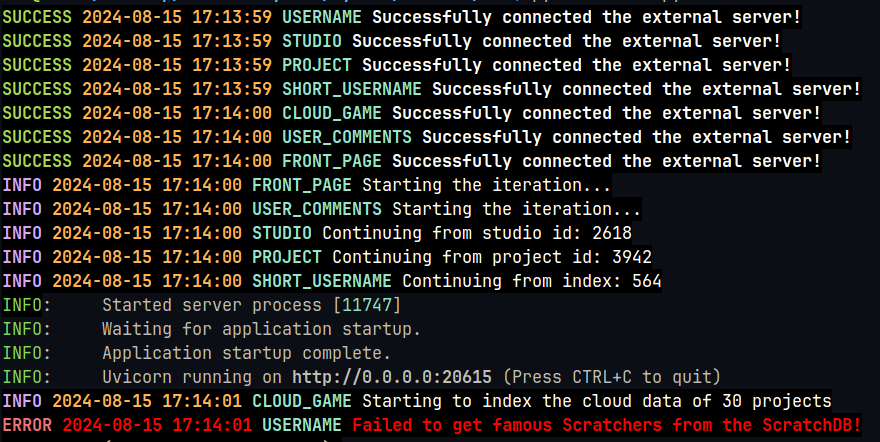Click the timestamp on the ERROR line
Image resolution: width=880 pixels, height=442 pixels.
click(x=156, y=425)
